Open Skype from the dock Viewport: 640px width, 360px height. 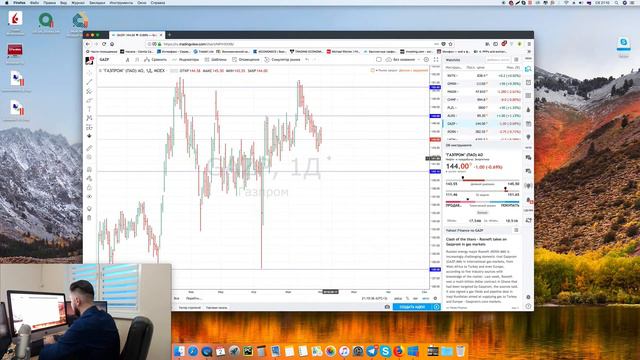385,351
